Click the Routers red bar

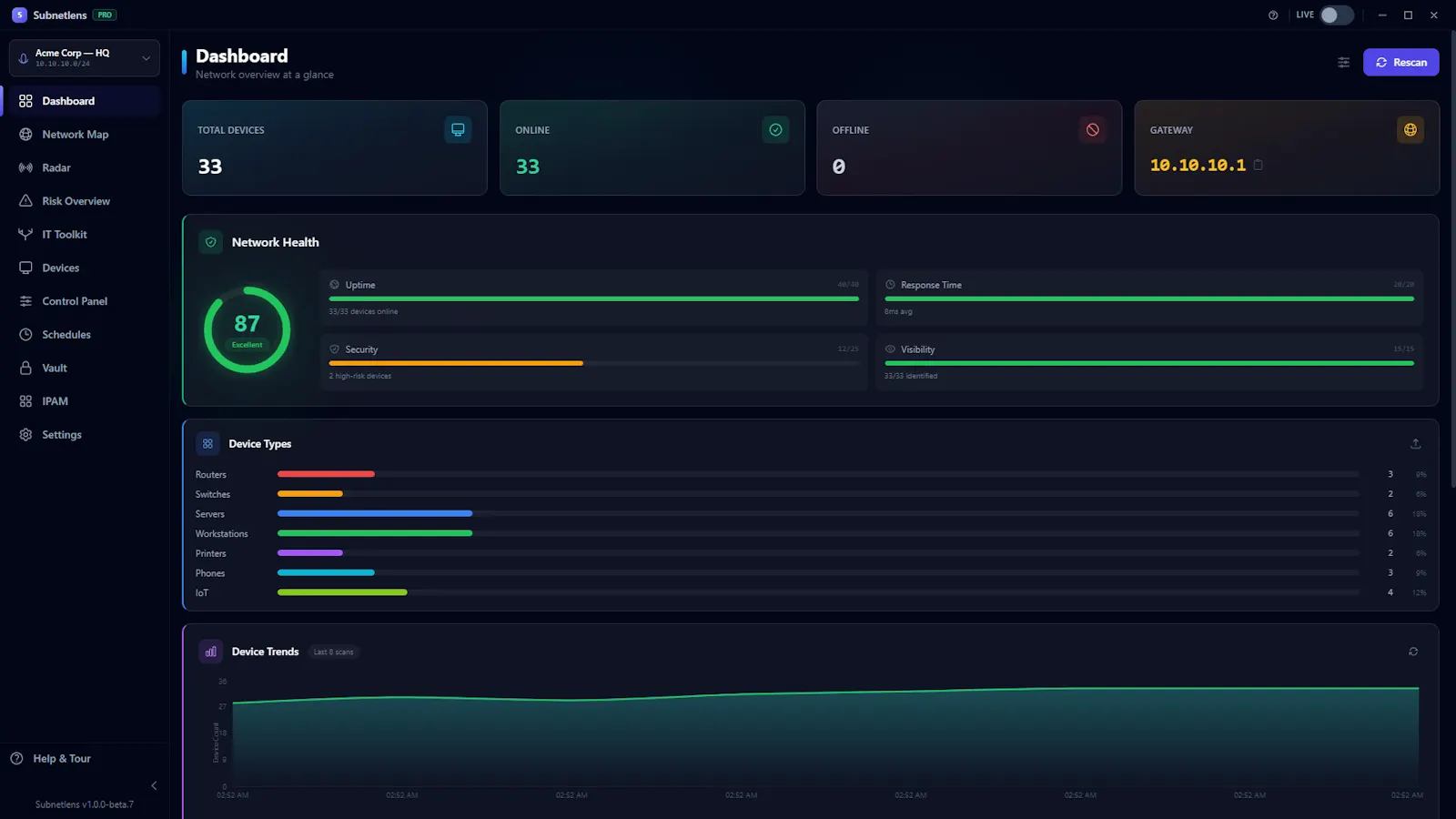point(326,474)
